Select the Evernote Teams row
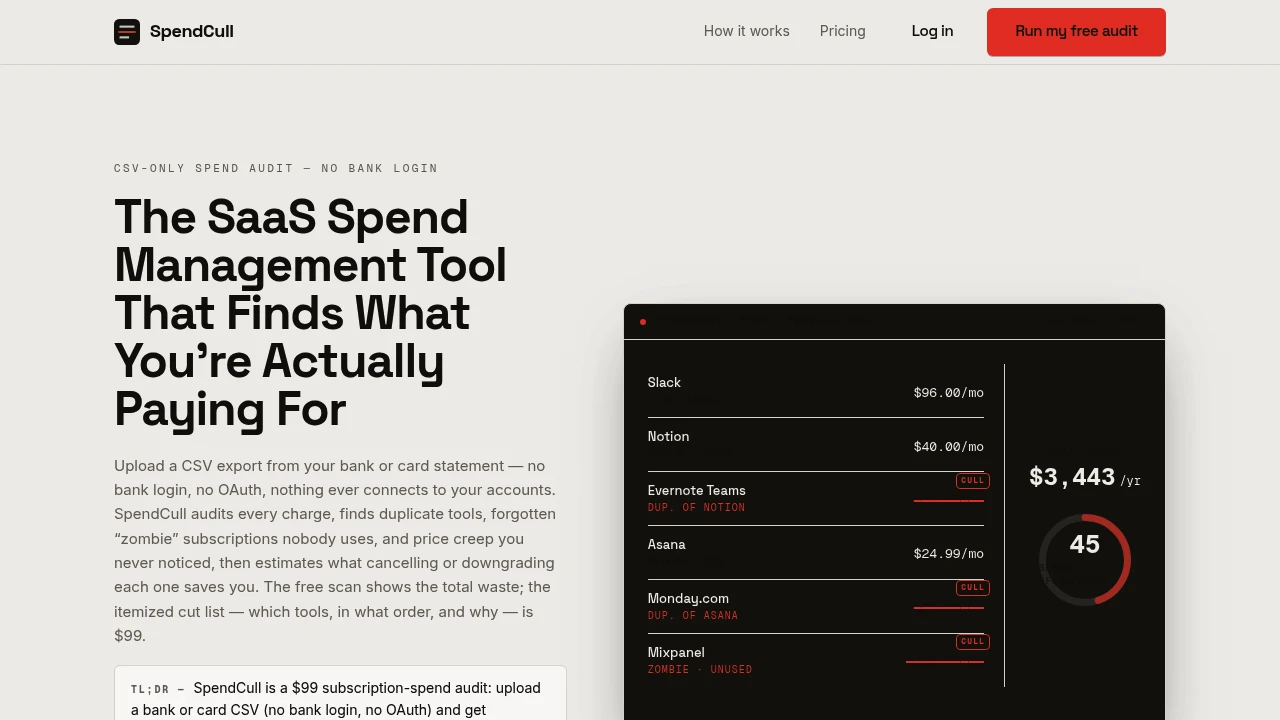The width and height of the screenshot is (1280, 720). [x=816, y=499]
